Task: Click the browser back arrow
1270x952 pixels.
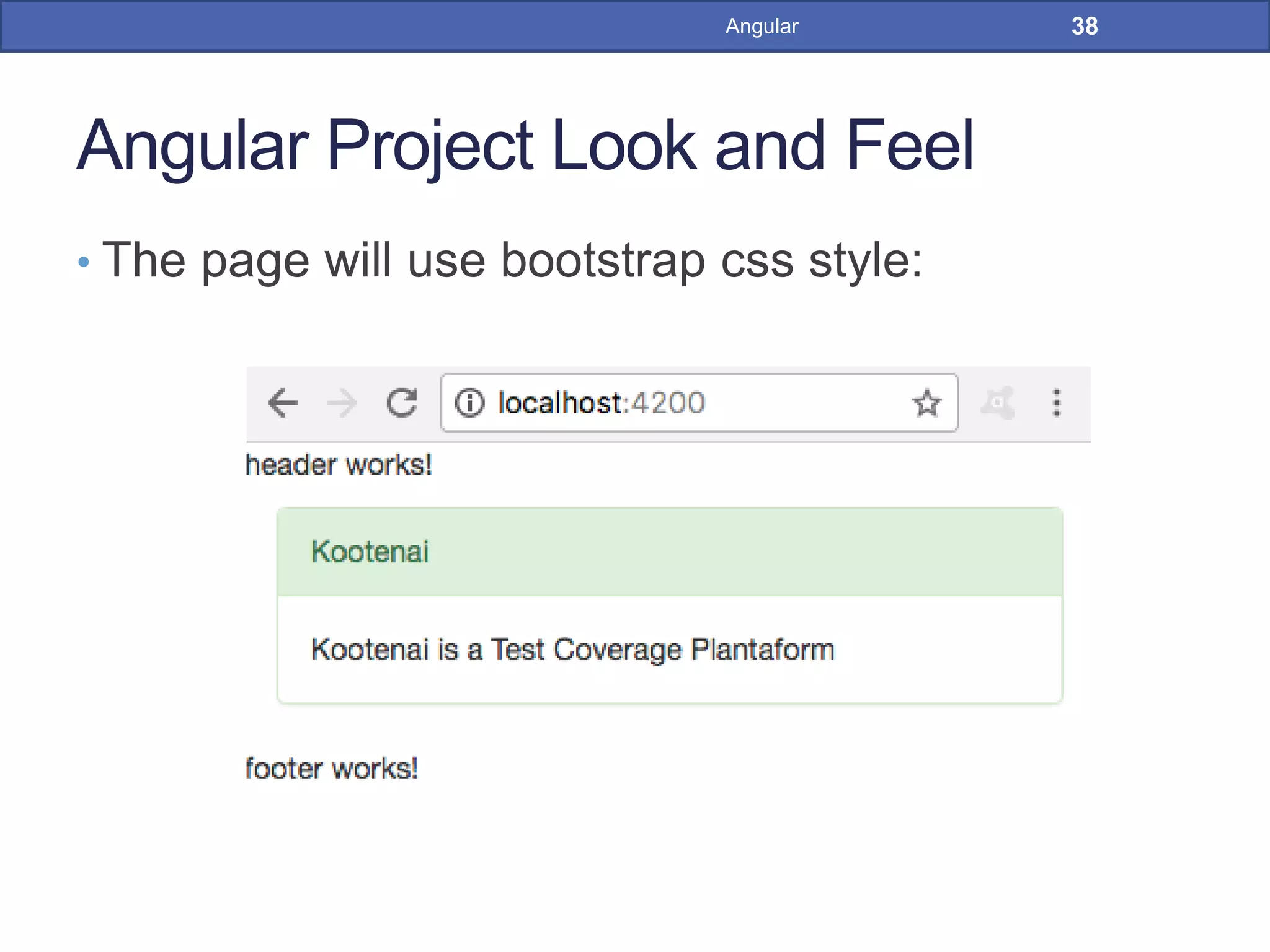Action: coord(283,403)
